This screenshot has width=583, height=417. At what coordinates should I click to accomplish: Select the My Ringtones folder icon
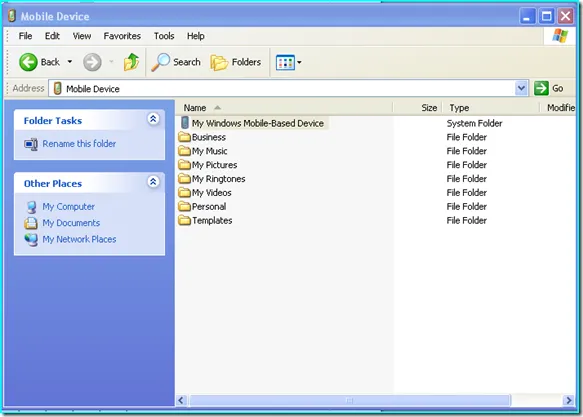pyautogui.click(x=184, y=179)
